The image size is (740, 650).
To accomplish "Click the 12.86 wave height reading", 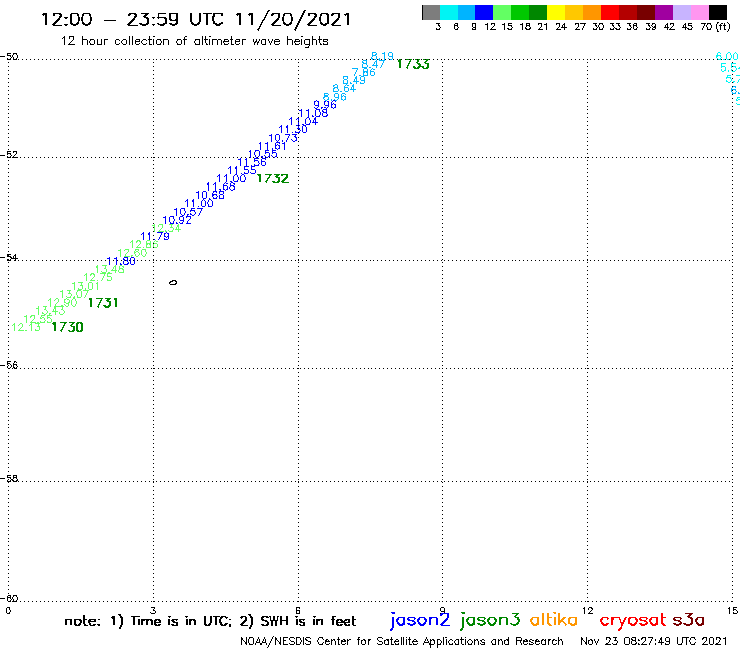I will pyautogui.click(x=144, y=245).
